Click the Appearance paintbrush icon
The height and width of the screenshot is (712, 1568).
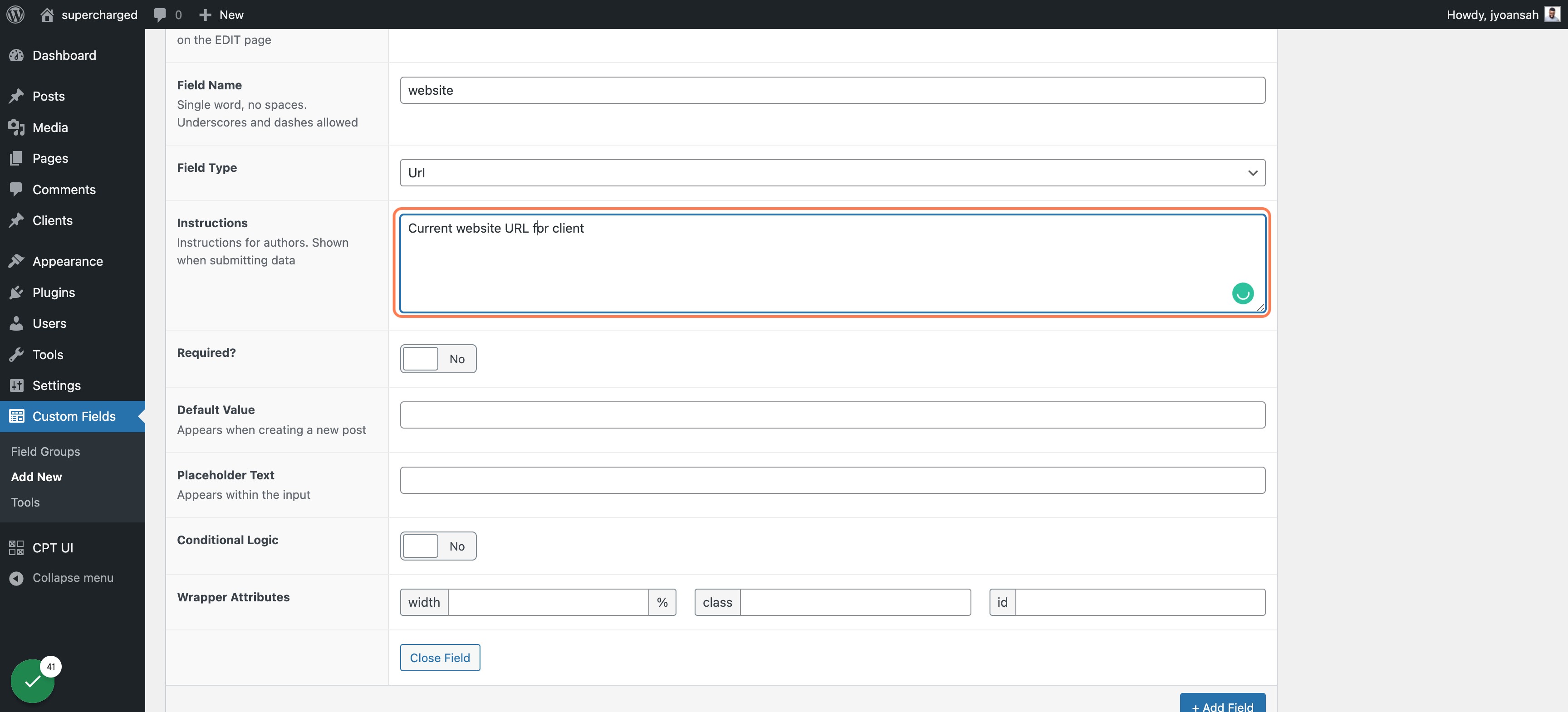16,261
